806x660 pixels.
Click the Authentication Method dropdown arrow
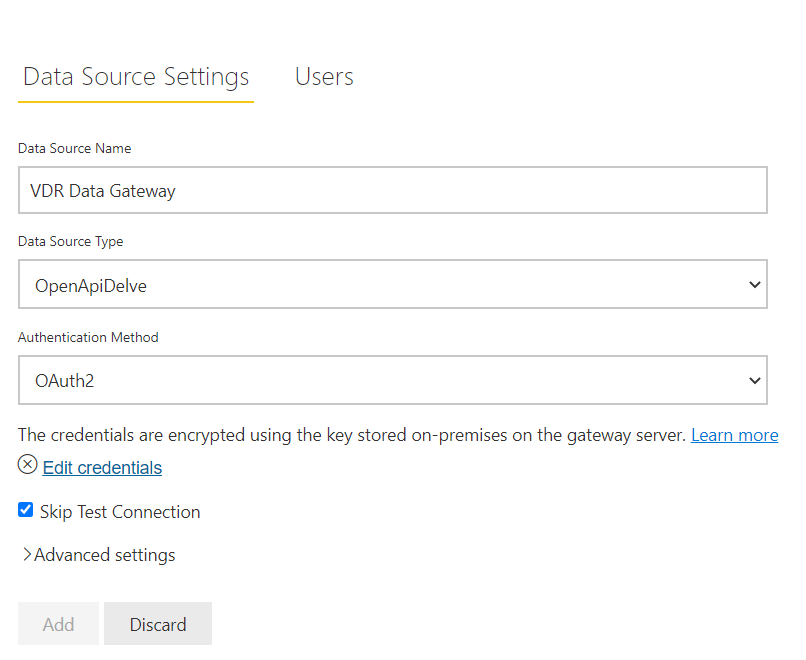tap(755, 380)
